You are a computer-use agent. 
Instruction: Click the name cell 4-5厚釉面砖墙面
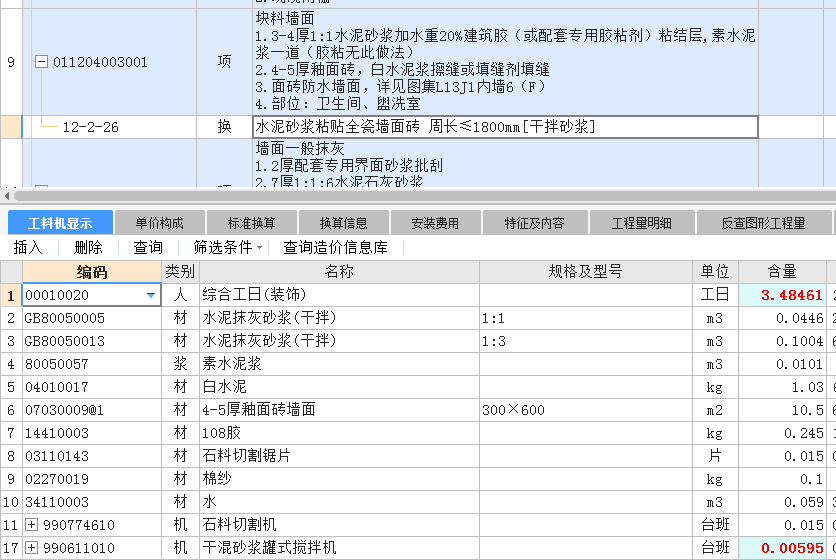click(x=339, y=410)
